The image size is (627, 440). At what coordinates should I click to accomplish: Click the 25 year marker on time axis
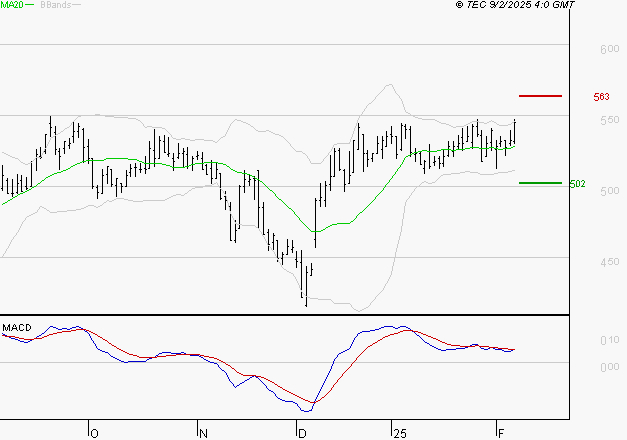(x=400, y=434)
